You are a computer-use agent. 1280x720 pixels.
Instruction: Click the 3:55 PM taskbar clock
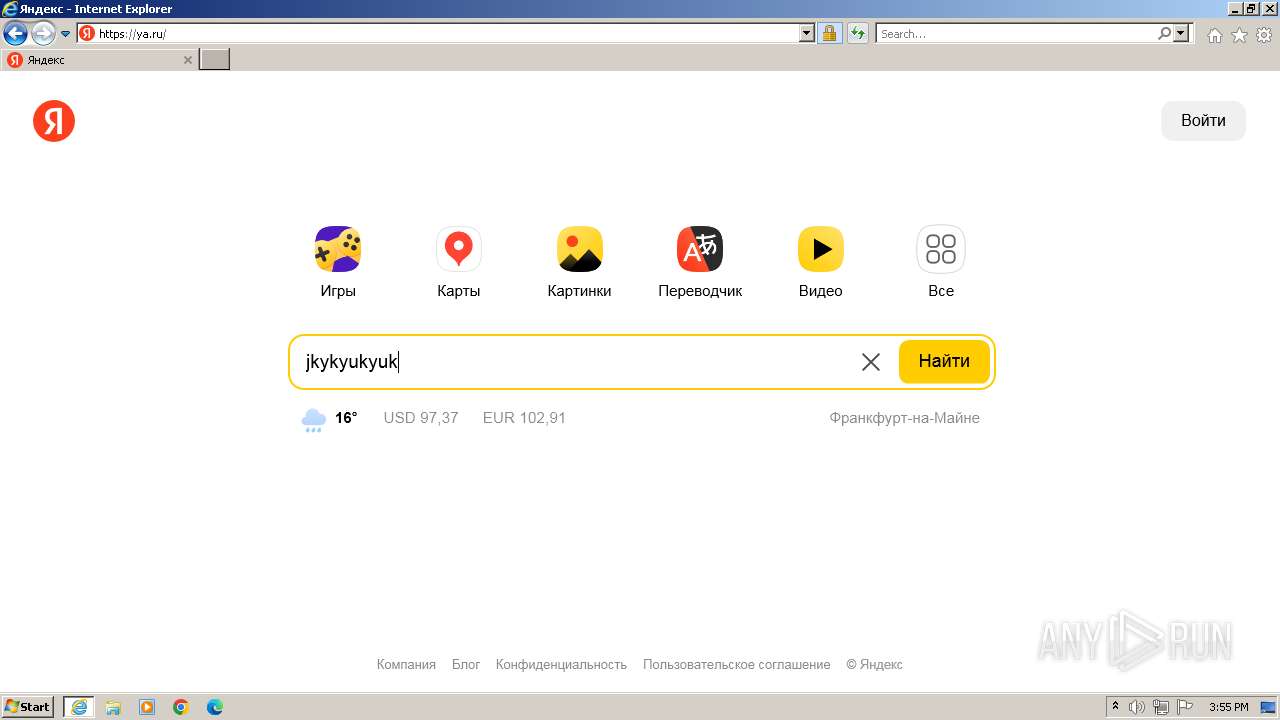pyautogui.click(x=1228, y=707)
